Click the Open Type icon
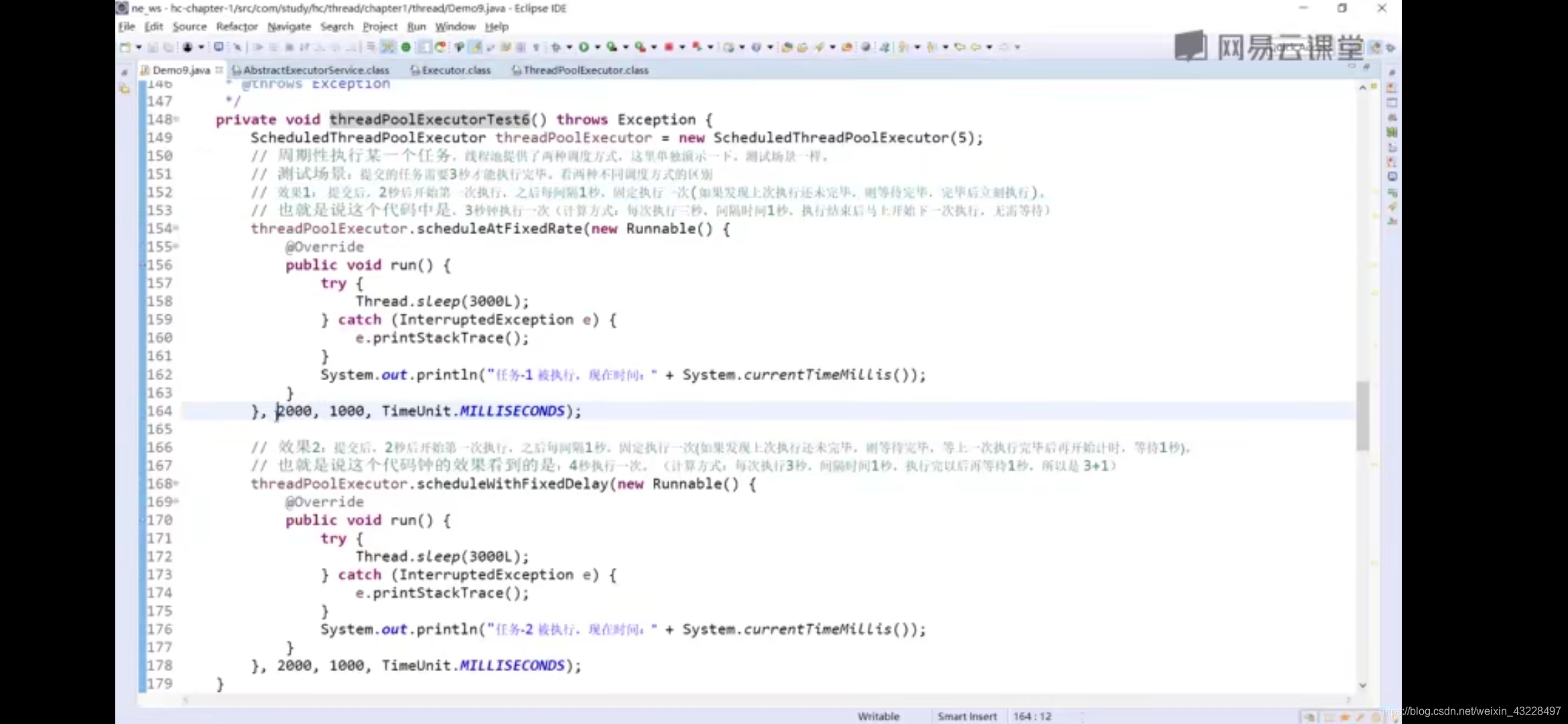Image resolution: width=1568 pixels, height=724 pixels. click(x=787, y=47)
